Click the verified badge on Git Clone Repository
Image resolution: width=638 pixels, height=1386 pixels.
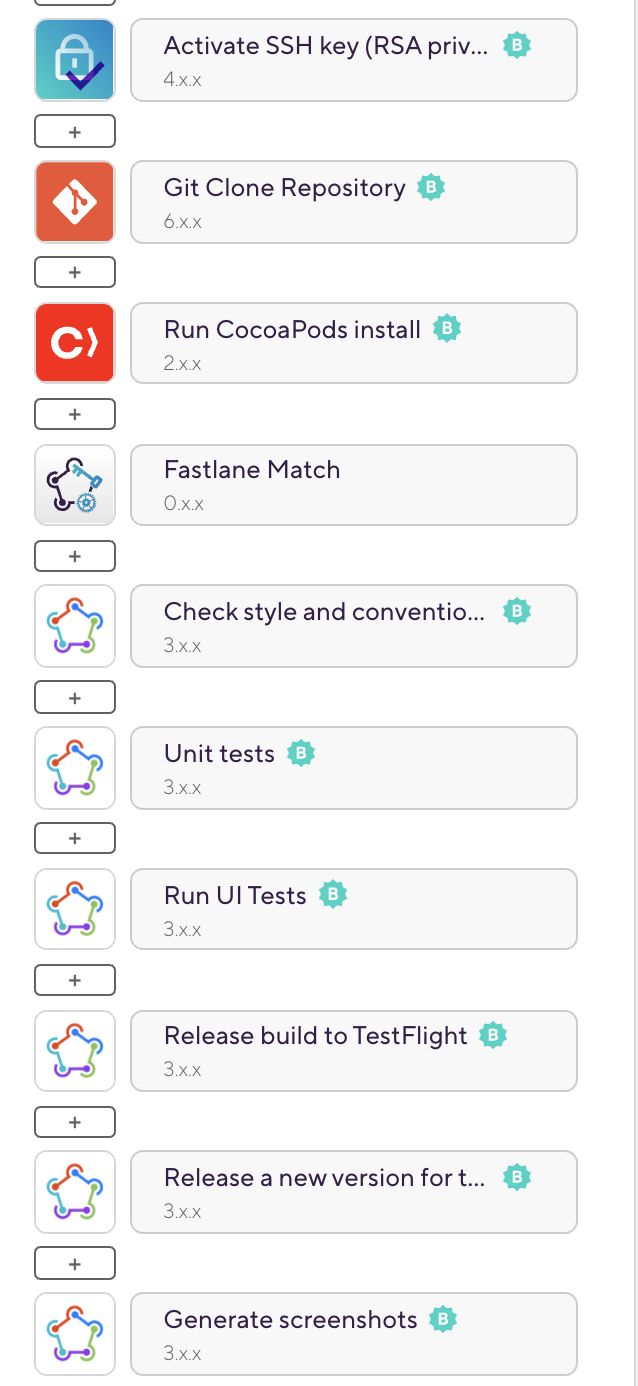(x=431, y=187)
